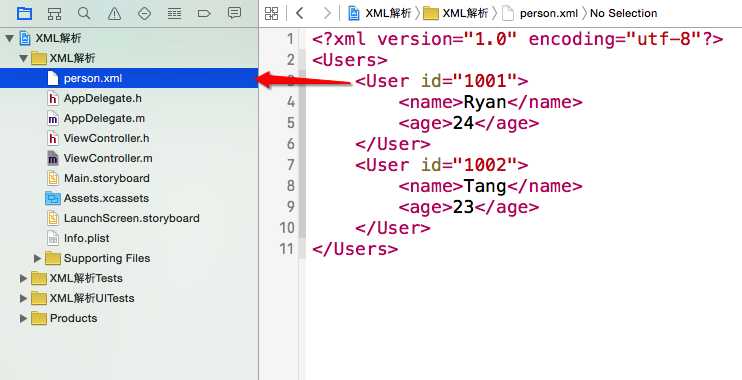Click line number 7 in the gutter

pos(291,165)
